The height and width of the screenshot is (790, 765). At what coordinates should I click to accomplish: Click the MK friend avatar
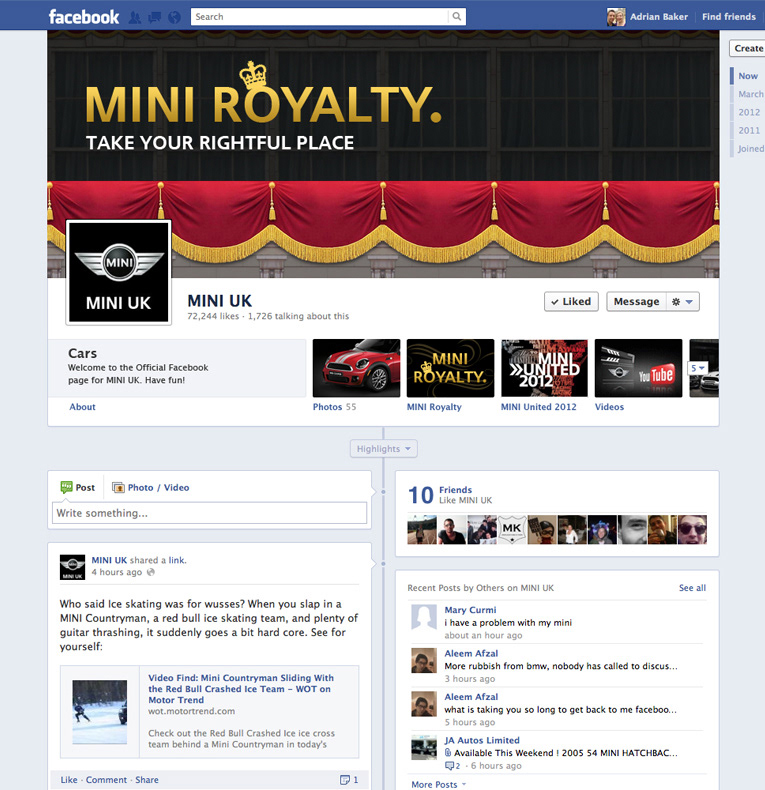[512, 530]
